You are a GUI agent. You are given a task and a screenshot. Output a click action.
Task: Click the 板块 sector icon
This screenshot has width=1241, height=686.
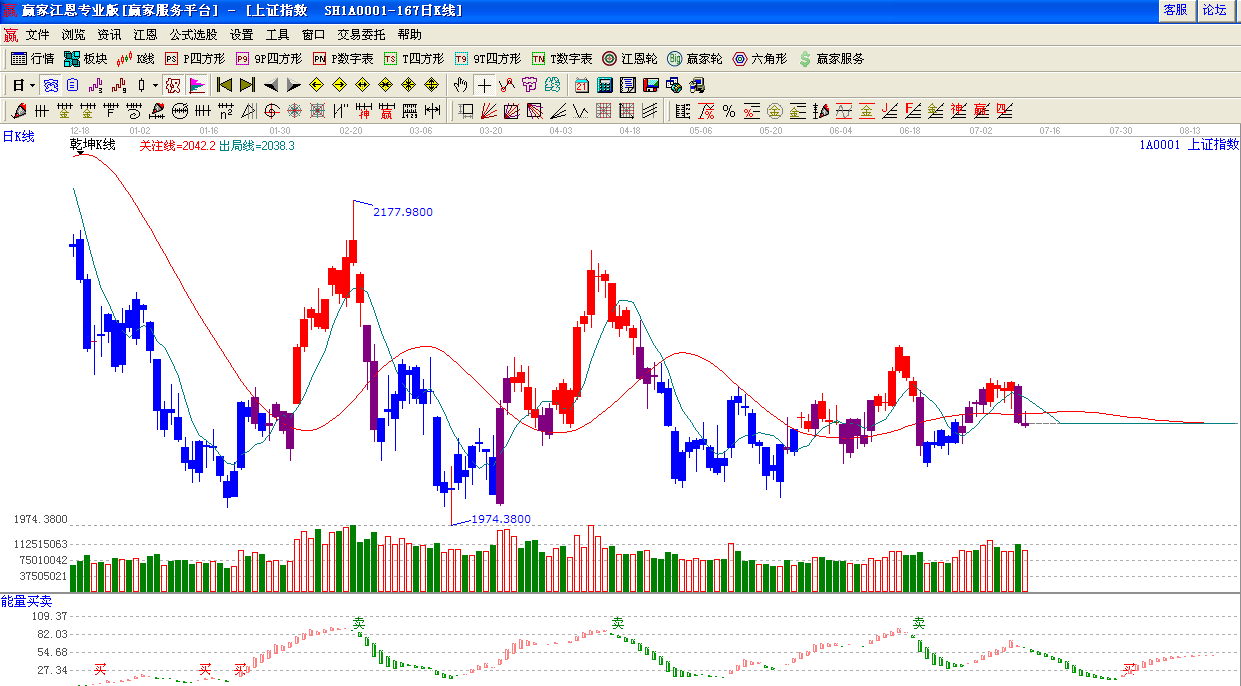click(85, 59)
